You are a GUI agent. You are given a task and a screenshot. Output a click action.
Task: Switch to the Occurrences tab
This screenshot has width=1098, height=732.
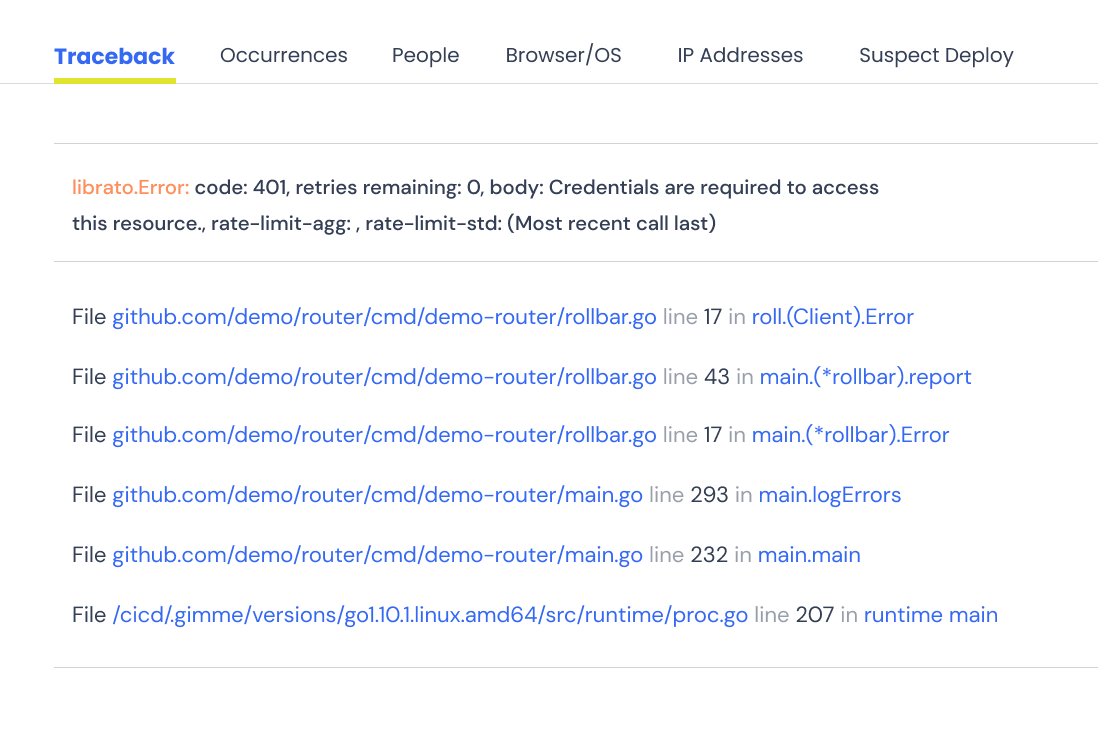(283, 55)
